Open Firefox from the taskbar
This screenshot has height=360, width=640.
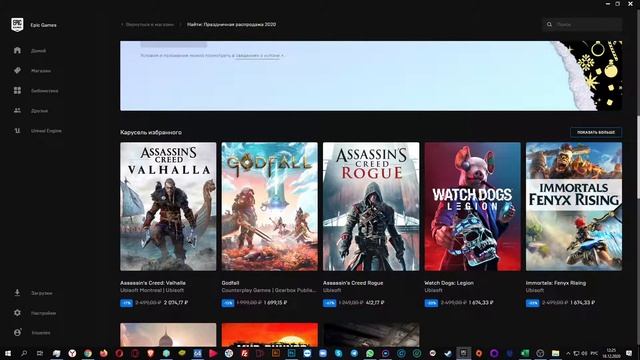[x=104, y=353]
